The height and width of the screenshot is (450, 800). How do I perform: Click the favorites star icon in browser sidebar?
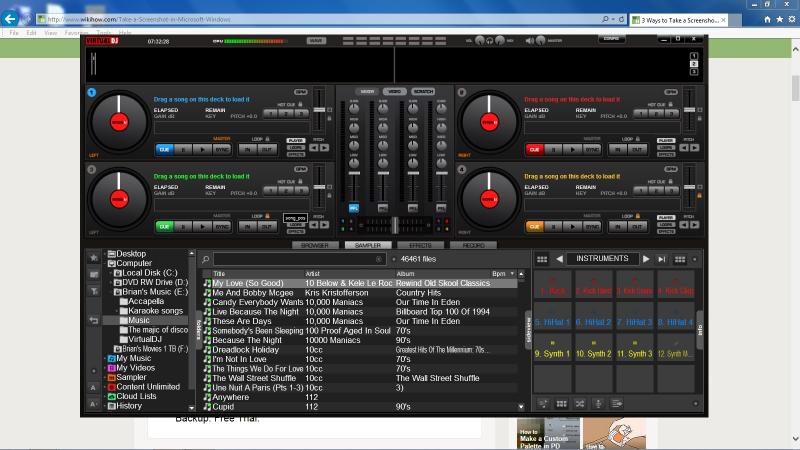point(94,258)
